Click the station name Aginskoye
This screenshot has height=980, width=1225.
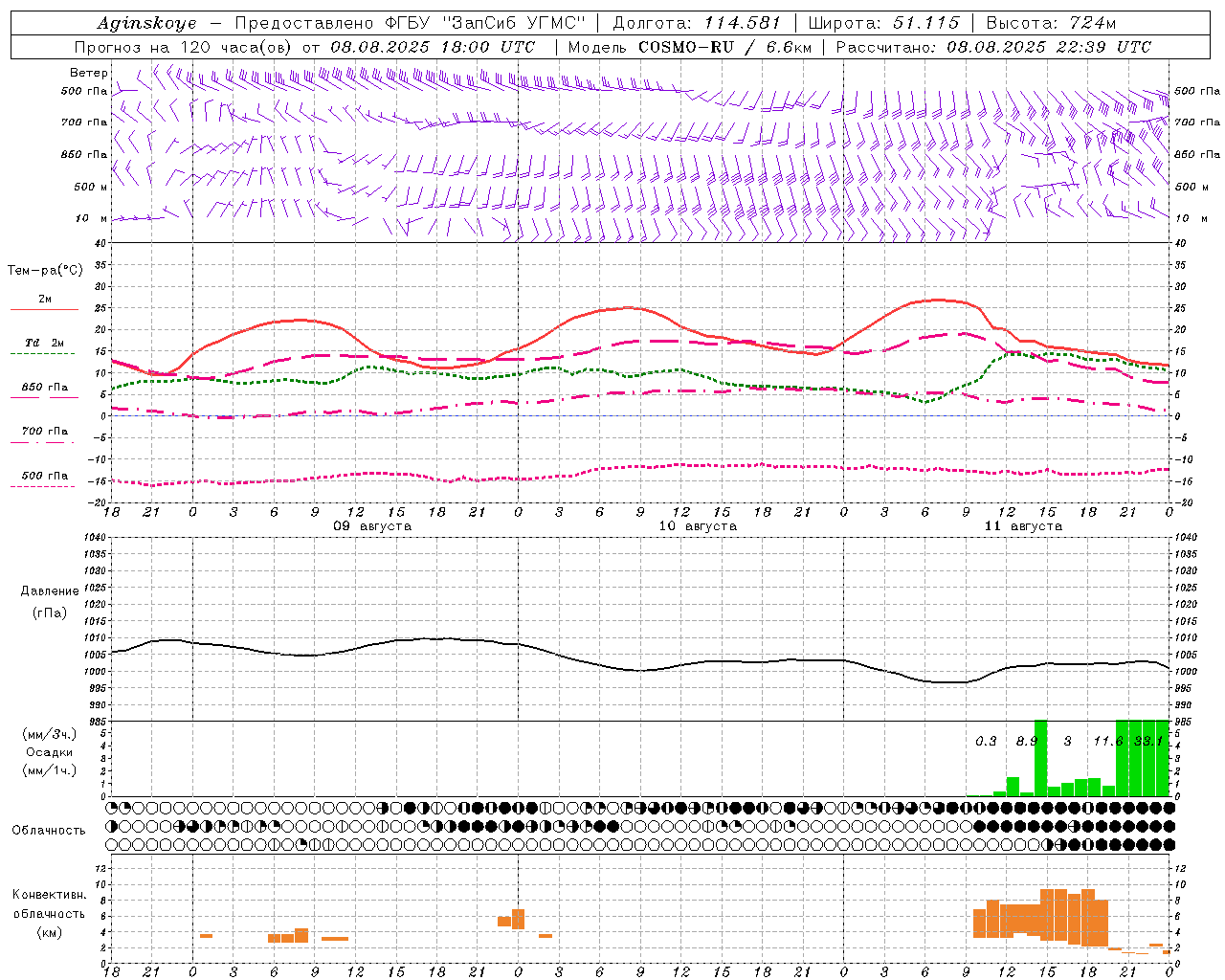pos(146,24)
